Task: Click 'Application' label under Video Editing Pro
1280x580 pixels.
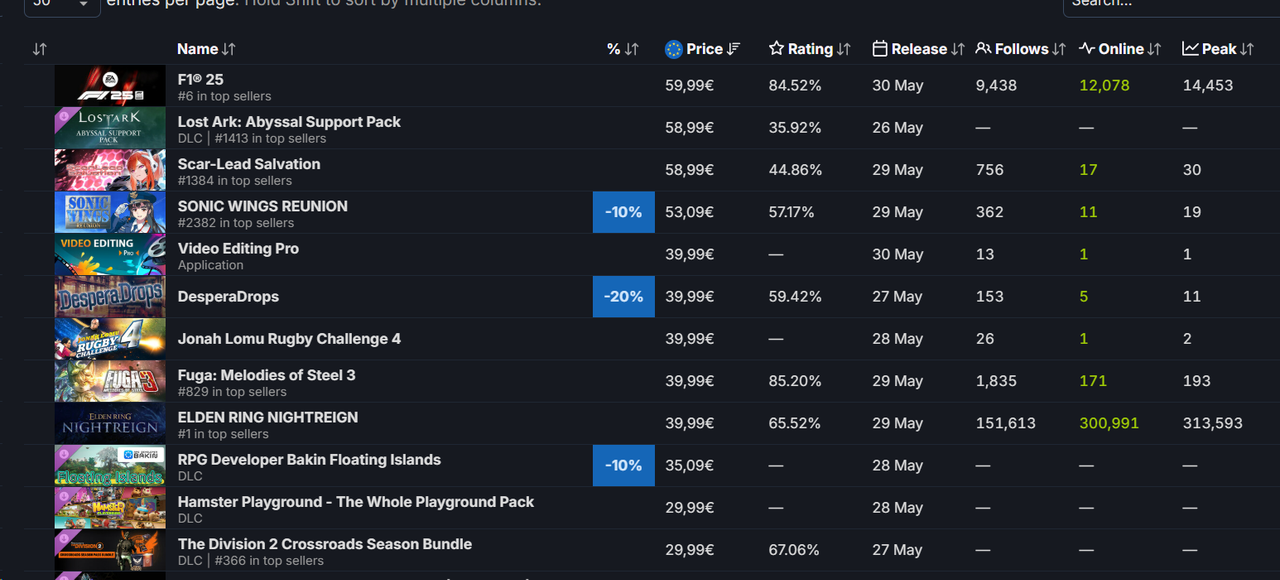Action: 211,265
